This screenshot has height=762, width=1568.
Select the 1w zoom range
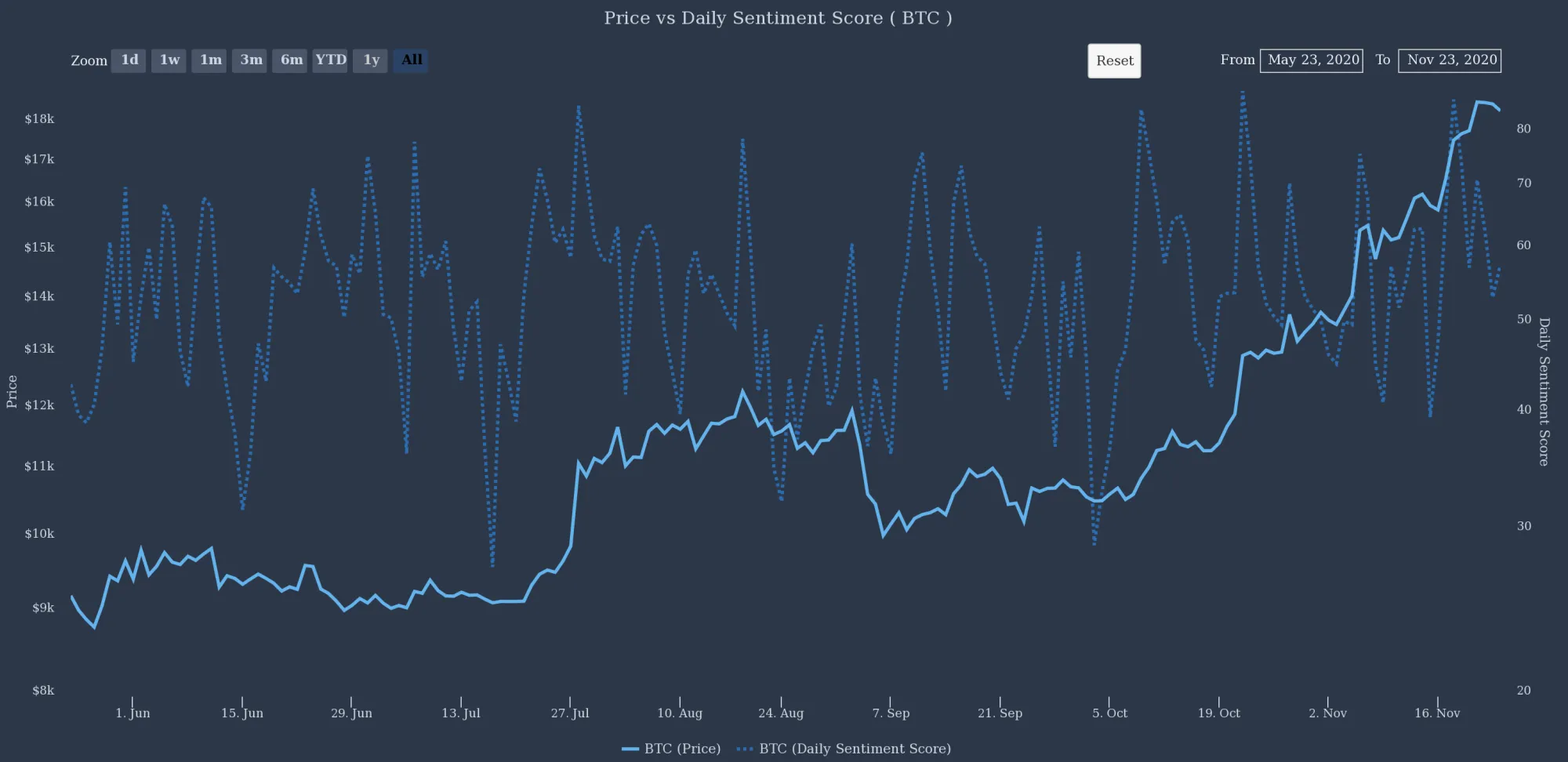tap(169, 60)
